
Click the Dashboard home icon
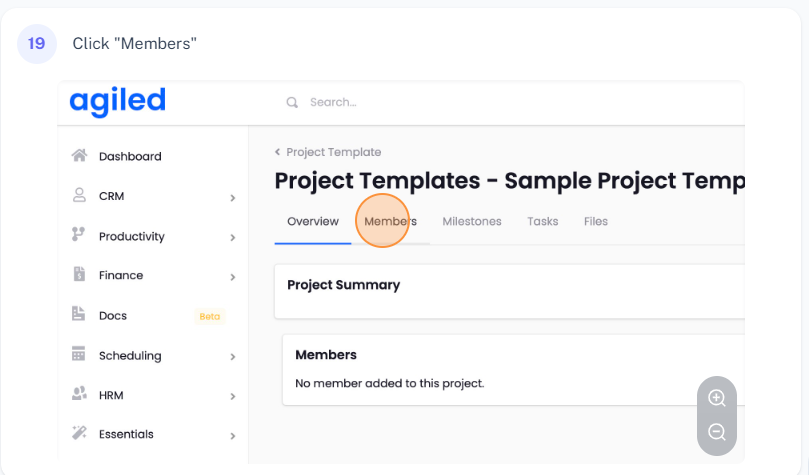(79, 156)
